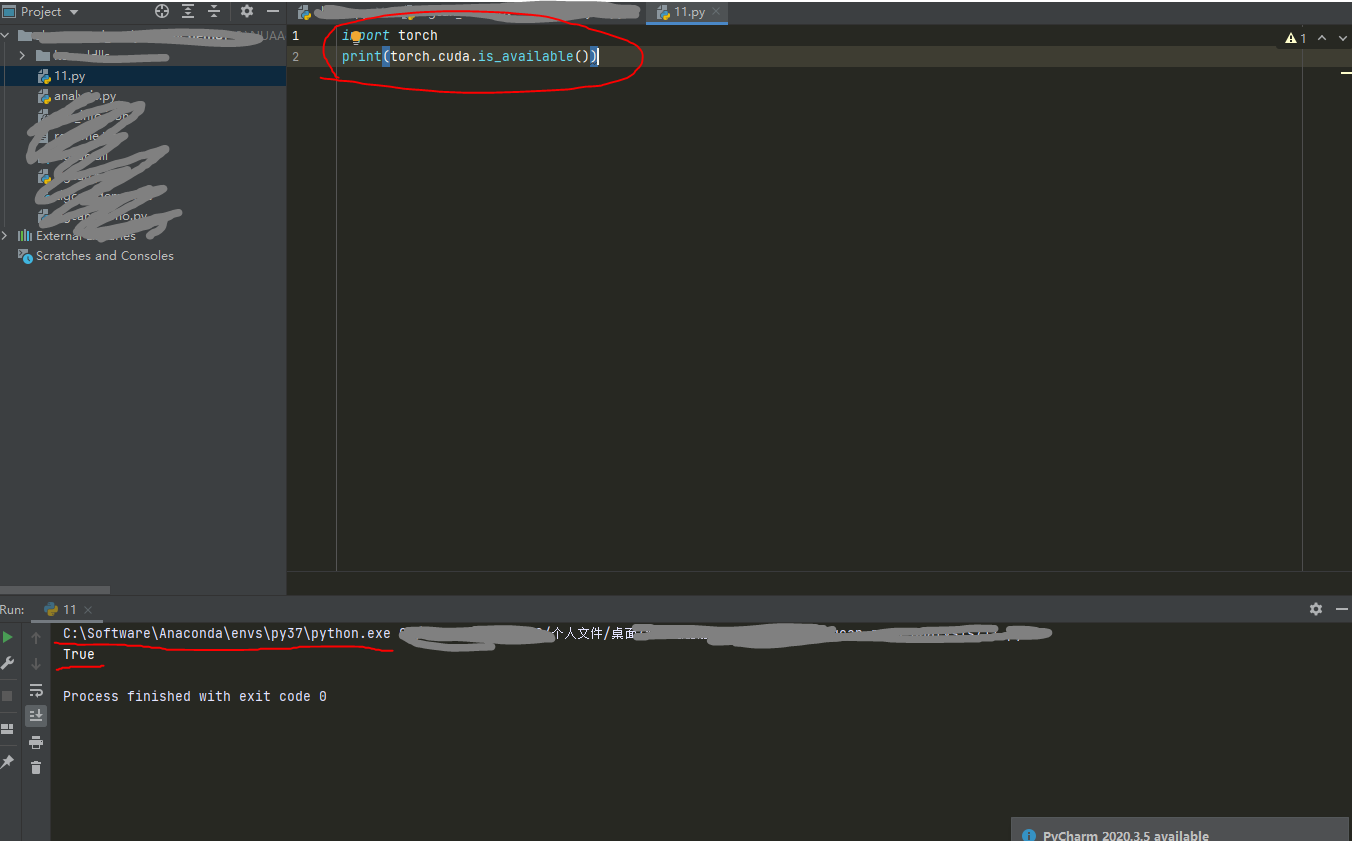Click Up the Stack Trace arrow
Image resolution: width=1352 pixels, height=841 pixels.
[36, 637]
